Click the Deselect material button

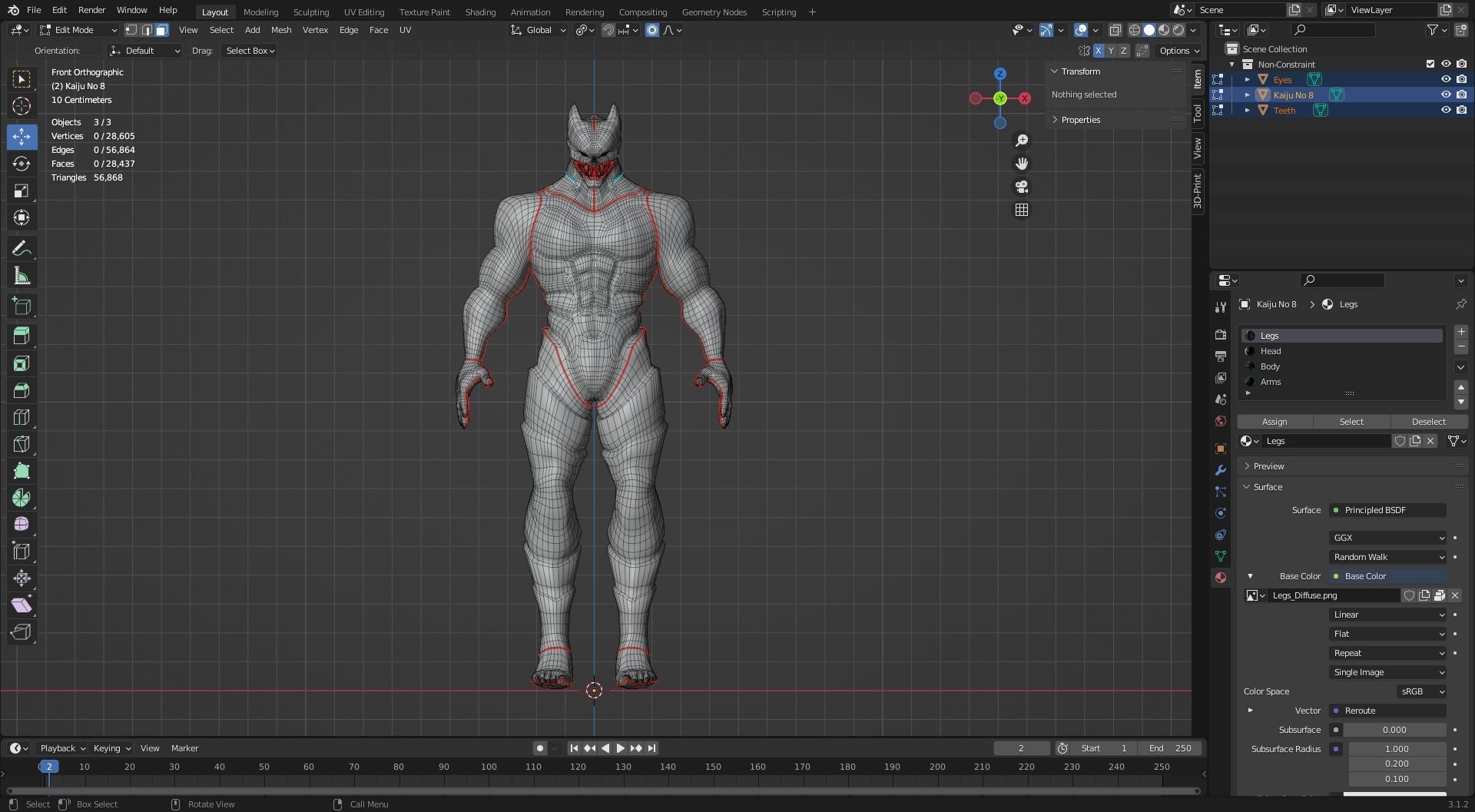(x=1428, y=422)
